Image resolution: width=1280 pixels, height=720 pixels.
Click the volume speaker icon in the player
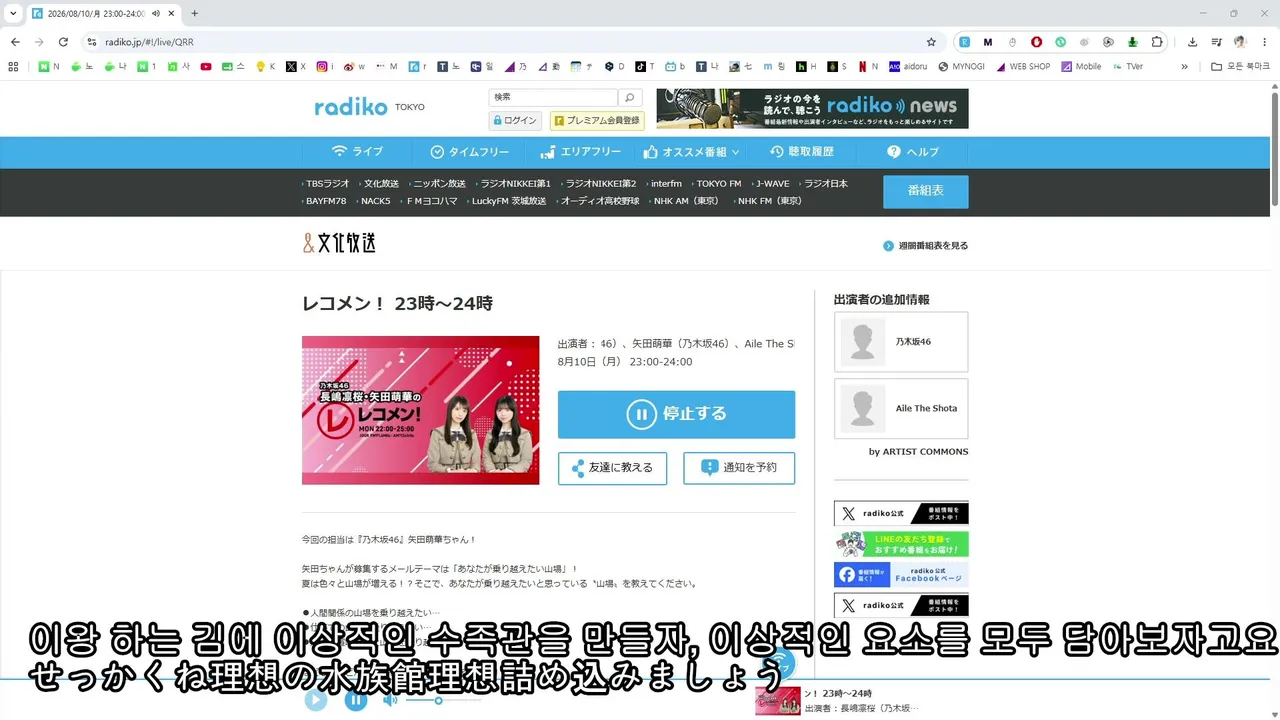pyautogui.click(x=390, y=700)
